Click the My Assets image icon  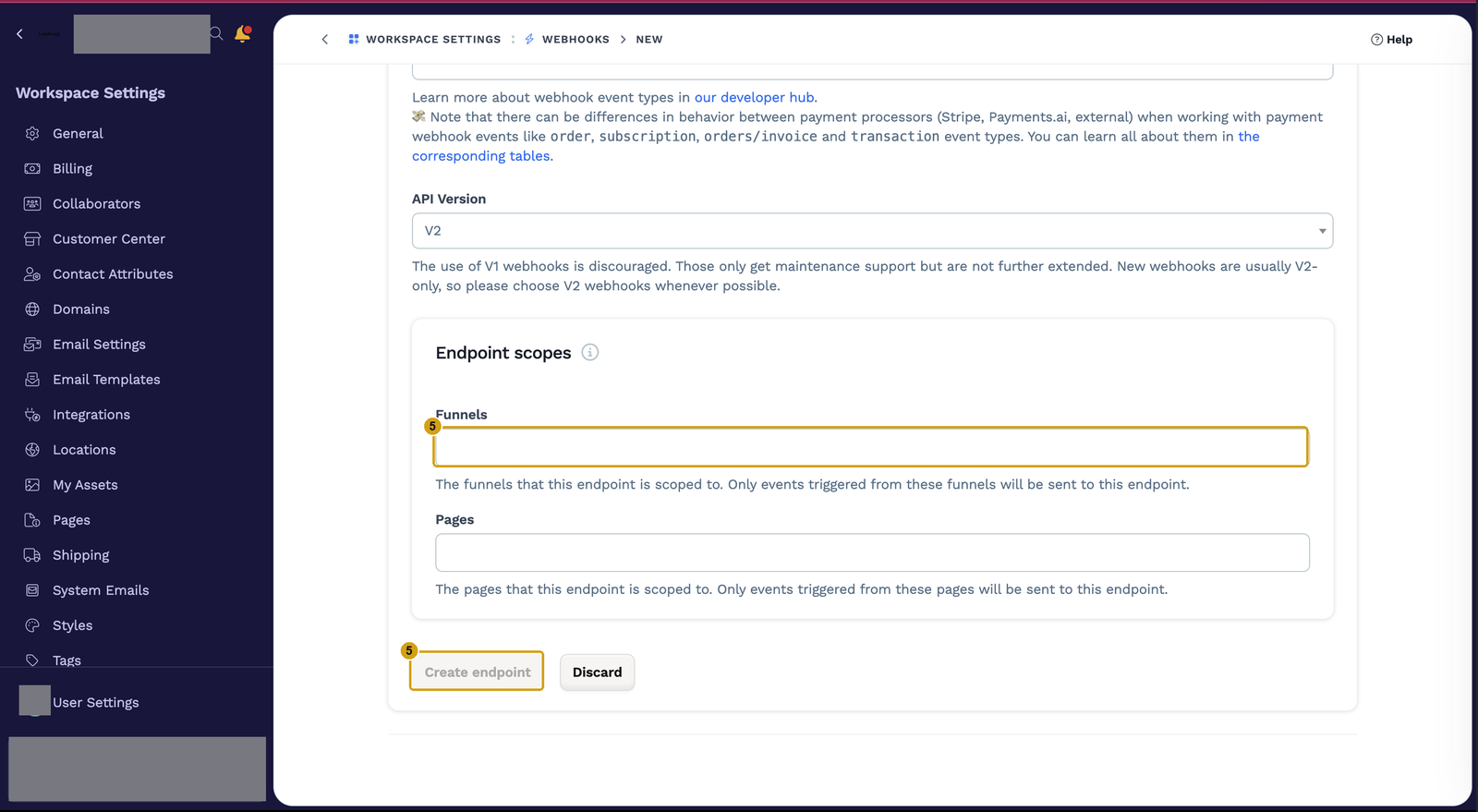point(32,484)
